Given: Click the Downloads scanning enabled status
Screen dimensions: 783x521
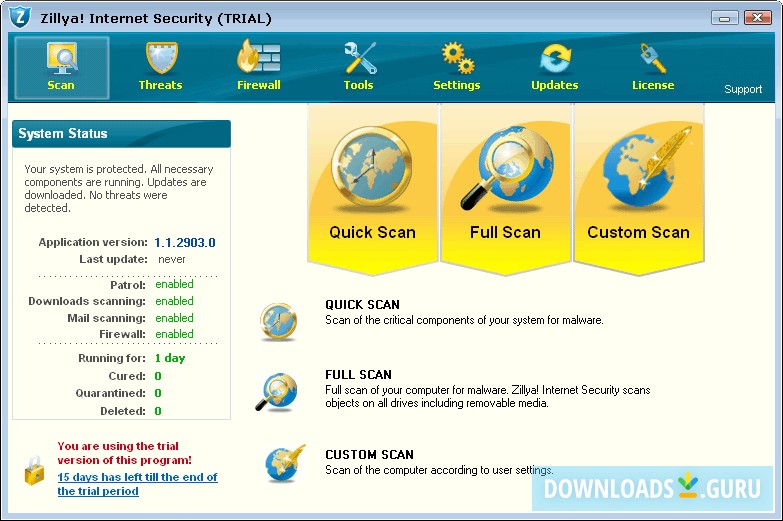Looking at the screenshot, I should pos(174,301).
